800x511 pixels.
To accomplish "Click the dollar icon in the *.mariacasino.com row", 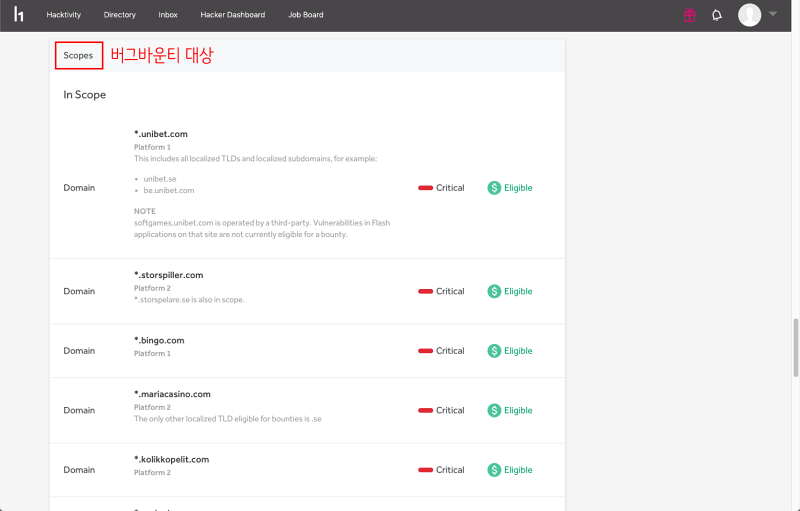I will (x=494, y=411).
